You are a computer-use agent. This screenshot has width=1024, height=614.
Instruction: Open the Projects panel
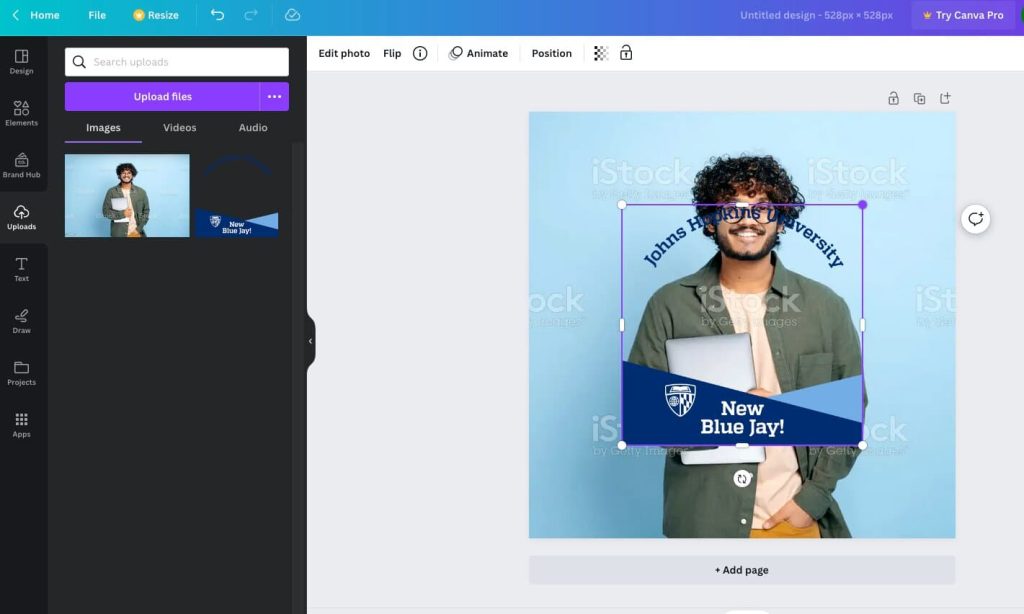[x=22, y=373]
